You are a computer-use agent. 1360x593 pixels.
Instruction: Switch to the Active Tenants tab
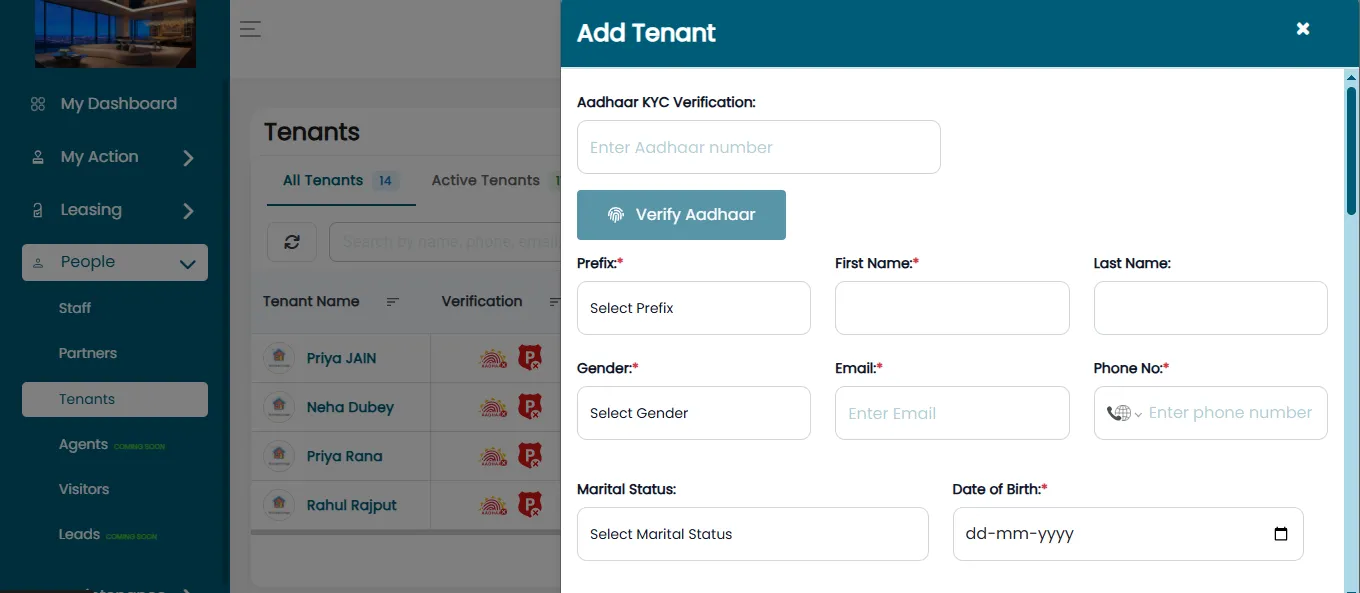(x=486, y=181)
